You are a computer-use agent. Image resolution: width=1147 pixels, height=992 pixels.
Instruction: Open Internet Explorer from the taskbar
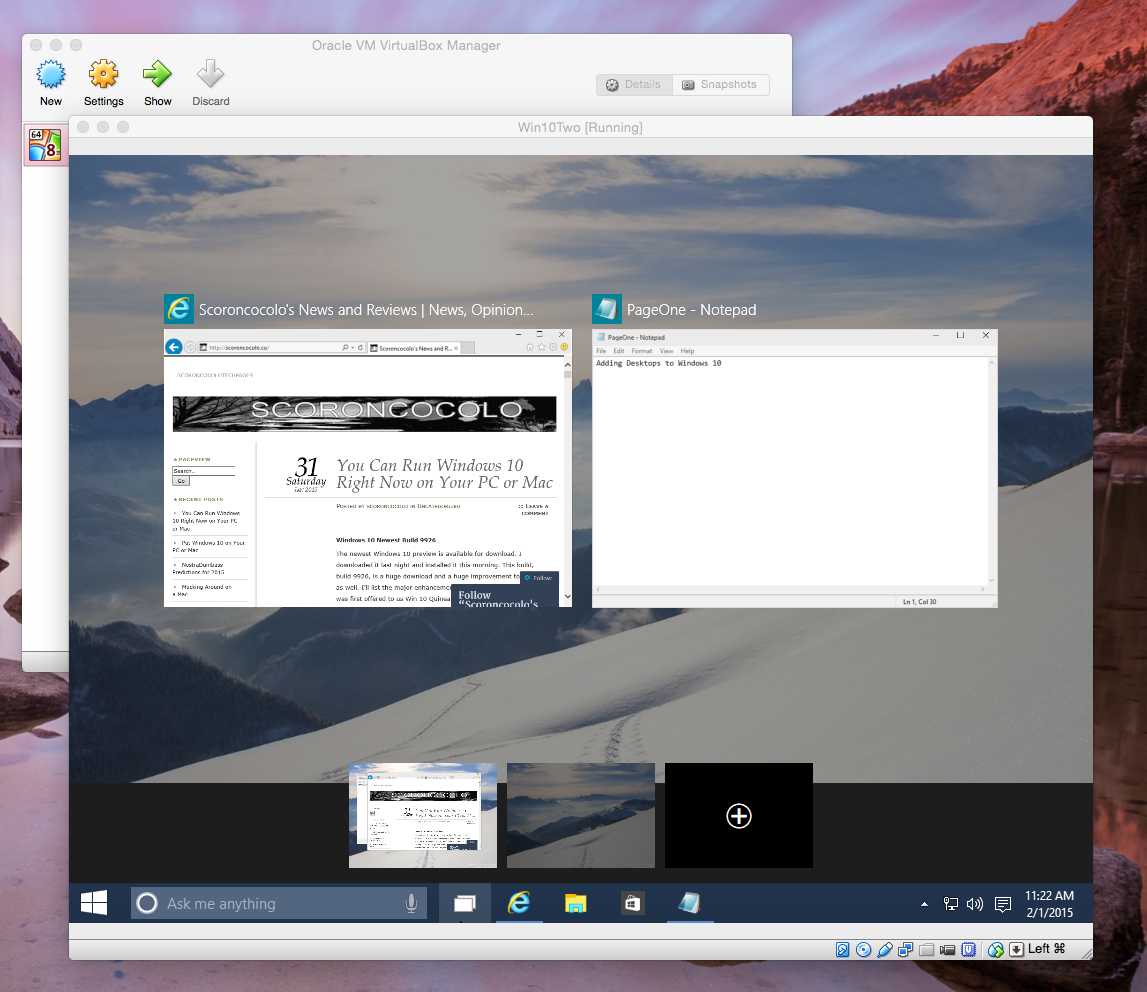518,903
